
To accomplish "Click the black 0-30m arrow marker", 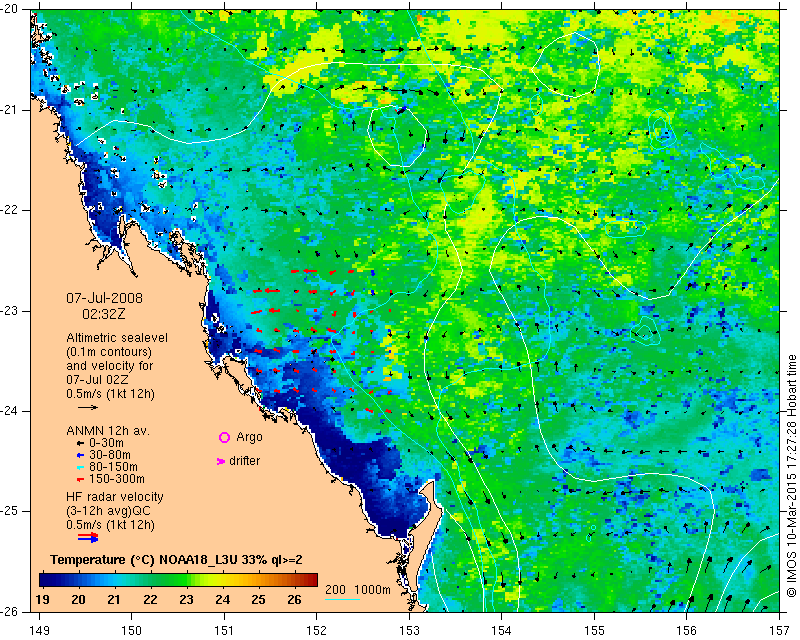I will pyautogui.click(x=80, y=444).
